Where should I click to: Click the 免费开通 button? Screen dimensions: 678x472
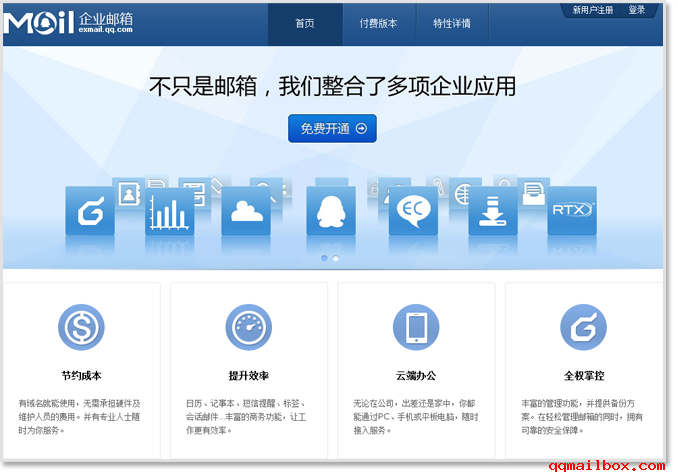tap(332, 128)
